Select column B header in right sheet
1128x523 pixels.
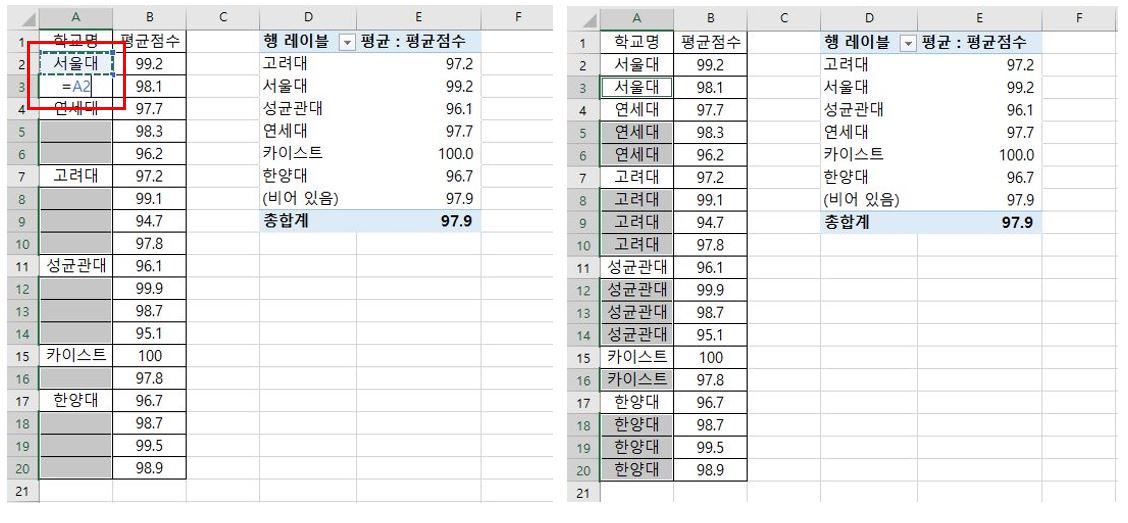point(710,18)
